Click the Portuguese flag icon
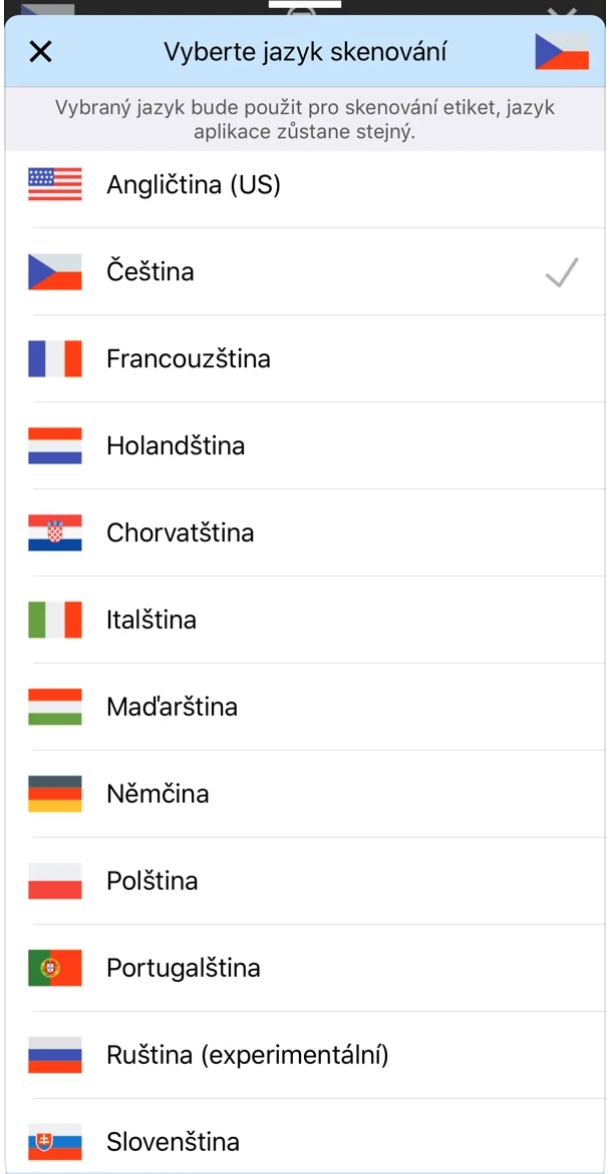 [x=55, y=968]
